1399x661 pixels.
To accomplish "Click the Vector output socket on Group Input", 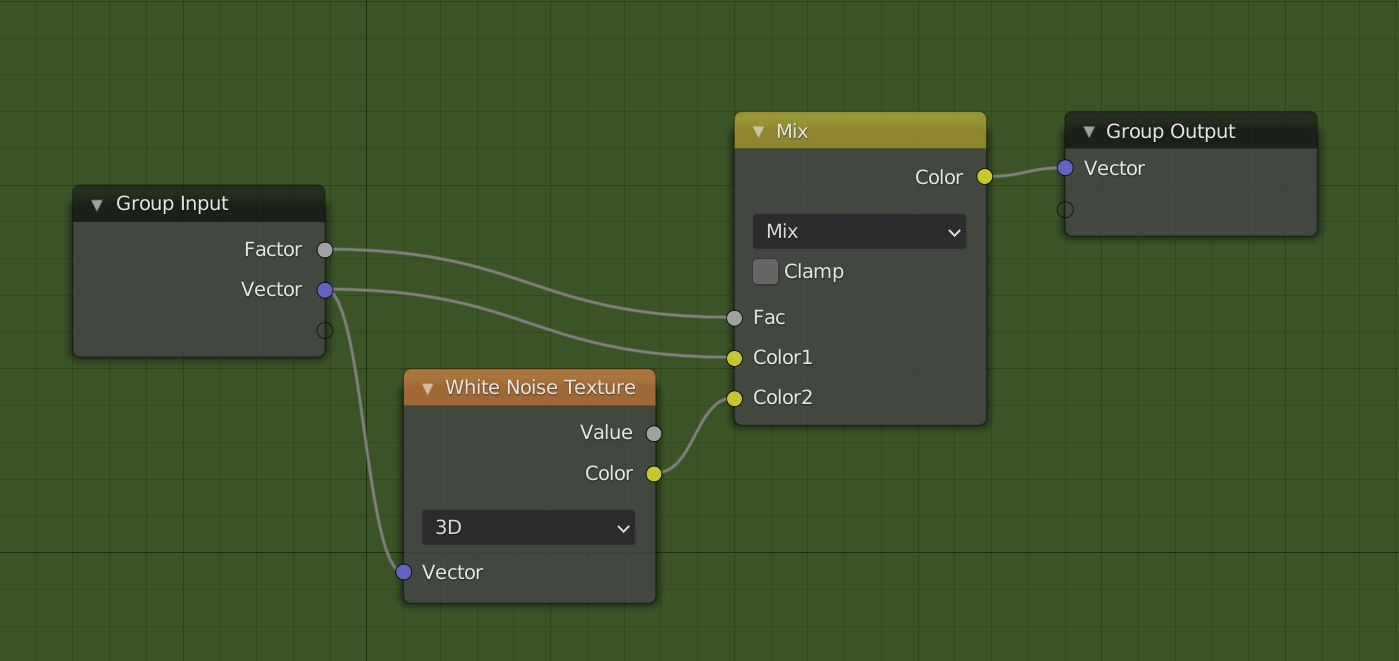I will click(325, 289).
